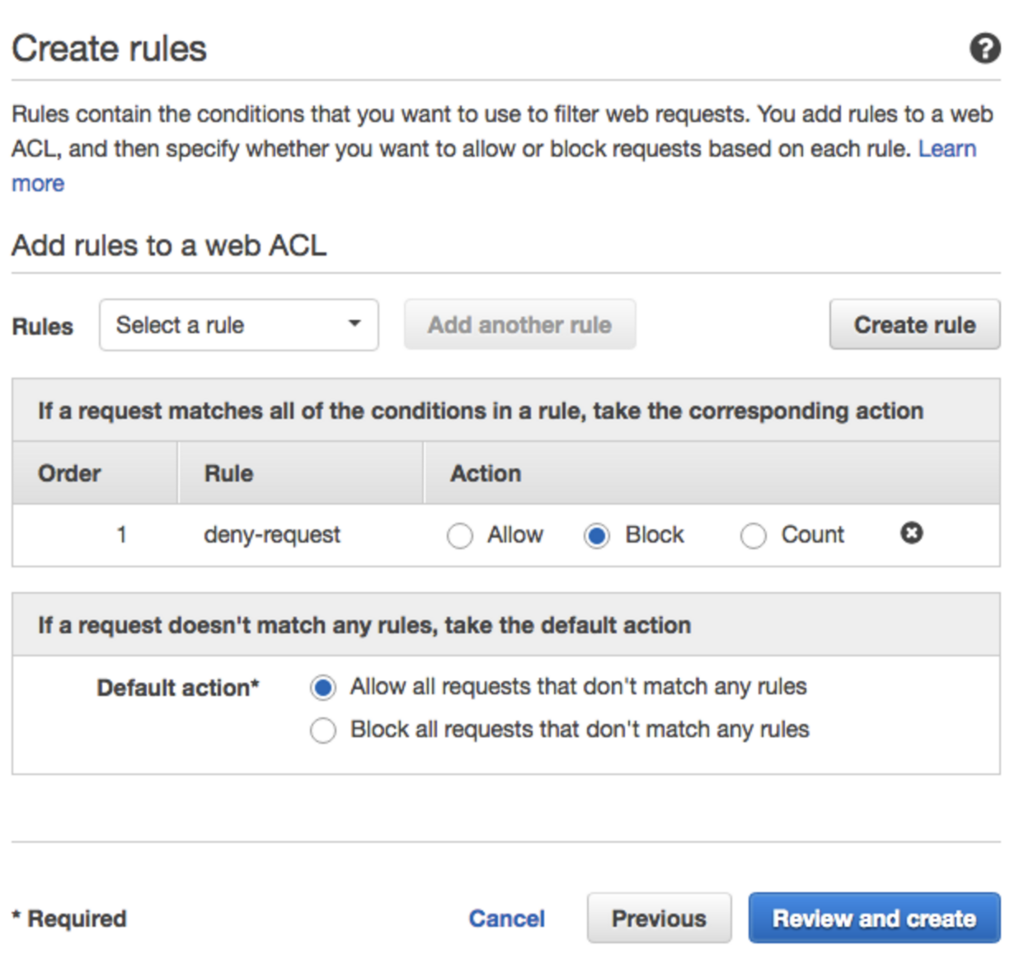
Task: Click the Rule column header
Action: pos(228,473)
